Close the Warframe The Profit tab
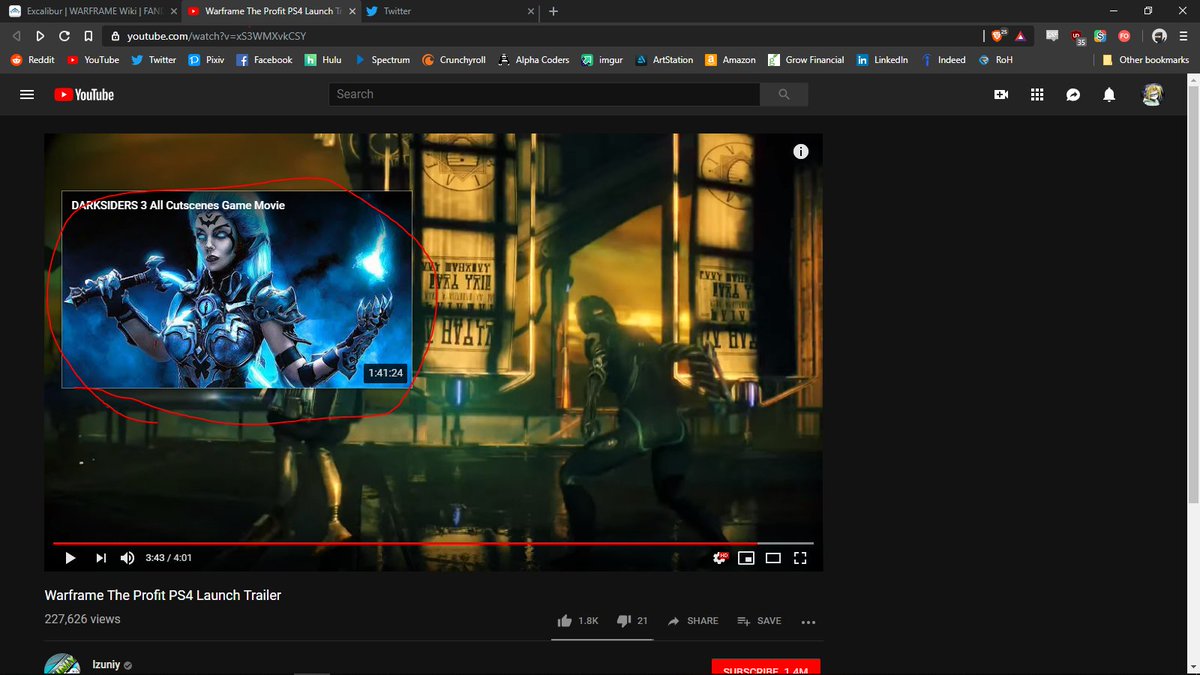Image resolution: width=1200 pixels, height=675 pixels. tap(352, 11)
